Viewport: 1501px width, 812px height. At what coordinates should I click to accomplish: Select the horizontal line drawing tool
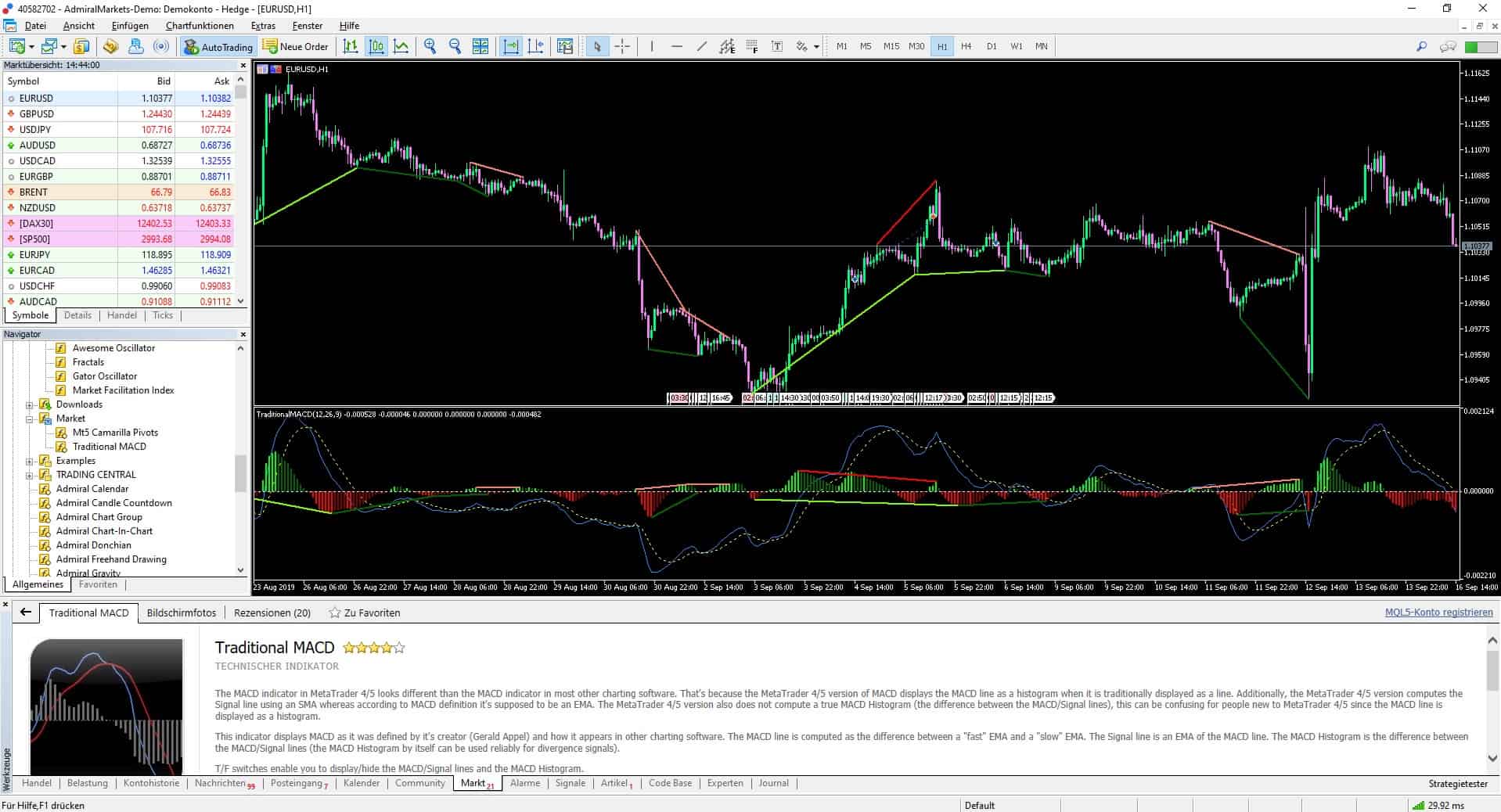(x=677, y=46)
